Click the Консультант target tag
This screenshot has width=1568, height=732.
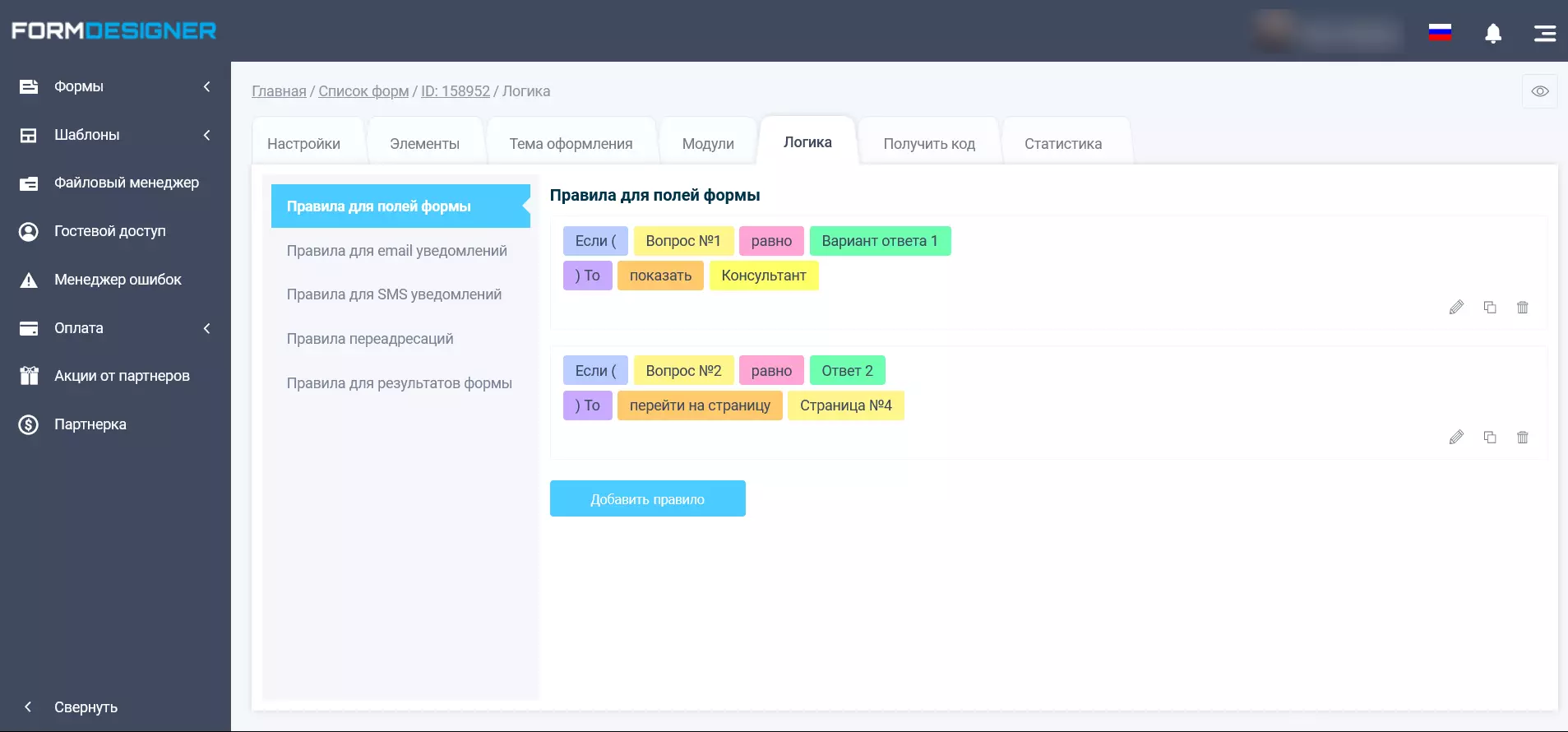pos(764,276)
